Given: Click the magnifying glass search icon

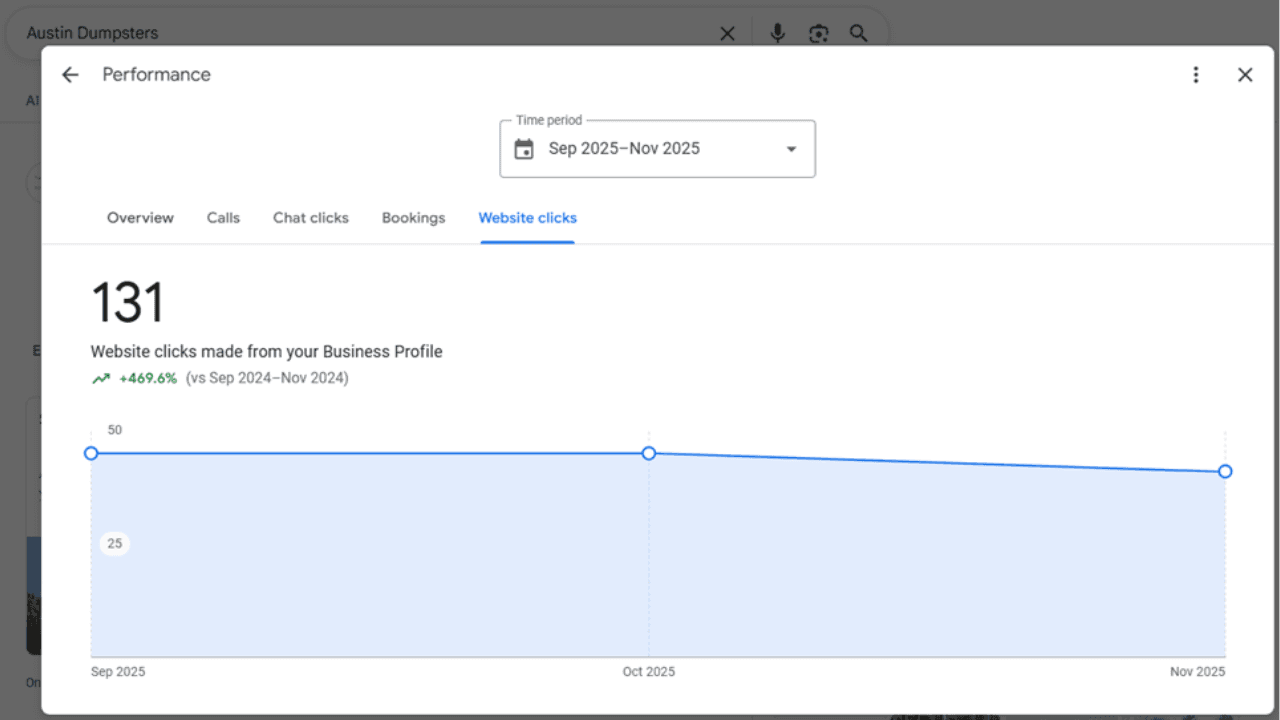Looking at the screenshot, I should (858, 33).
